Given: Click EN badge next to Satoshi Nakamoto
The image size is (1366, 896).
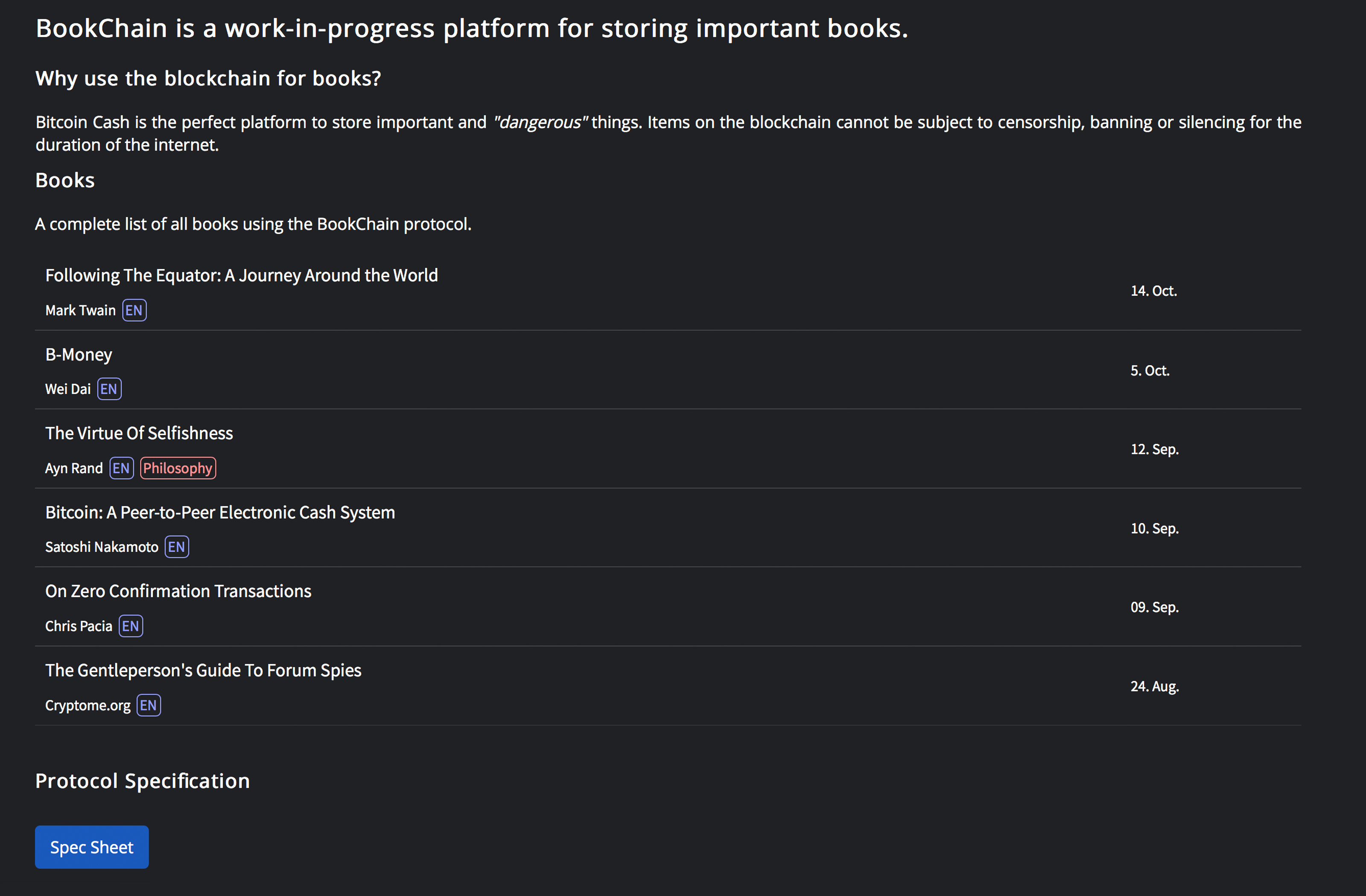Looking at the screenshot, I should point(177,547).
